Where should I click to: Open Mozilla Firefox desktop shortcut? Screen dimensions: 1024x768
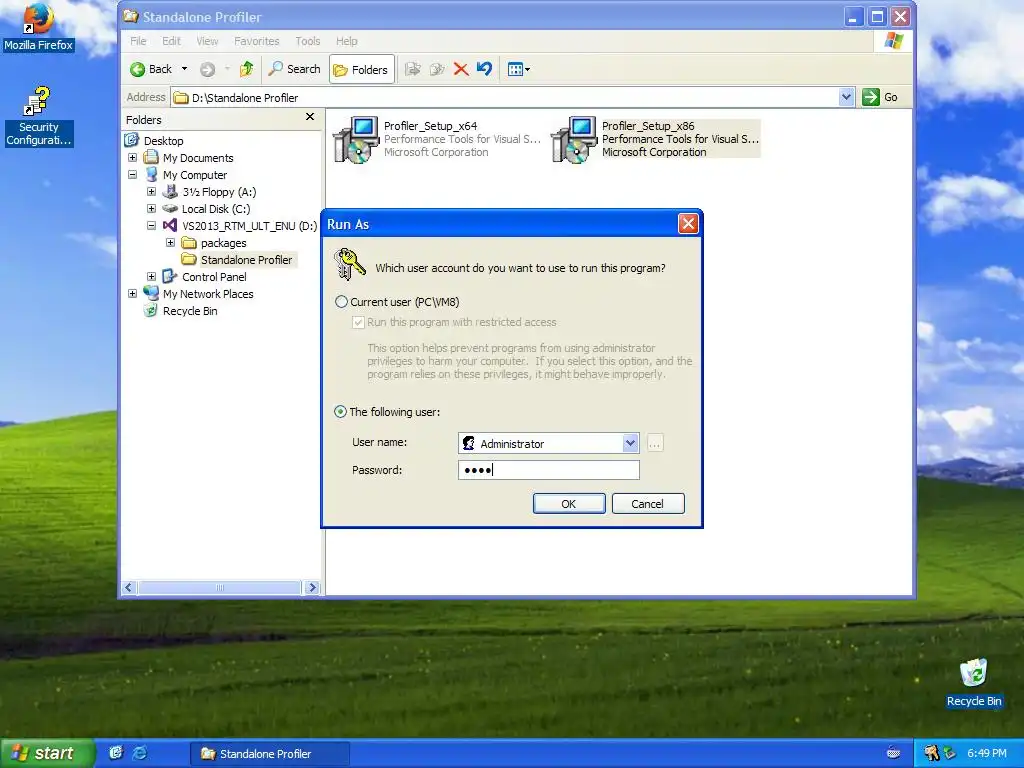click(x=38, y=27)
